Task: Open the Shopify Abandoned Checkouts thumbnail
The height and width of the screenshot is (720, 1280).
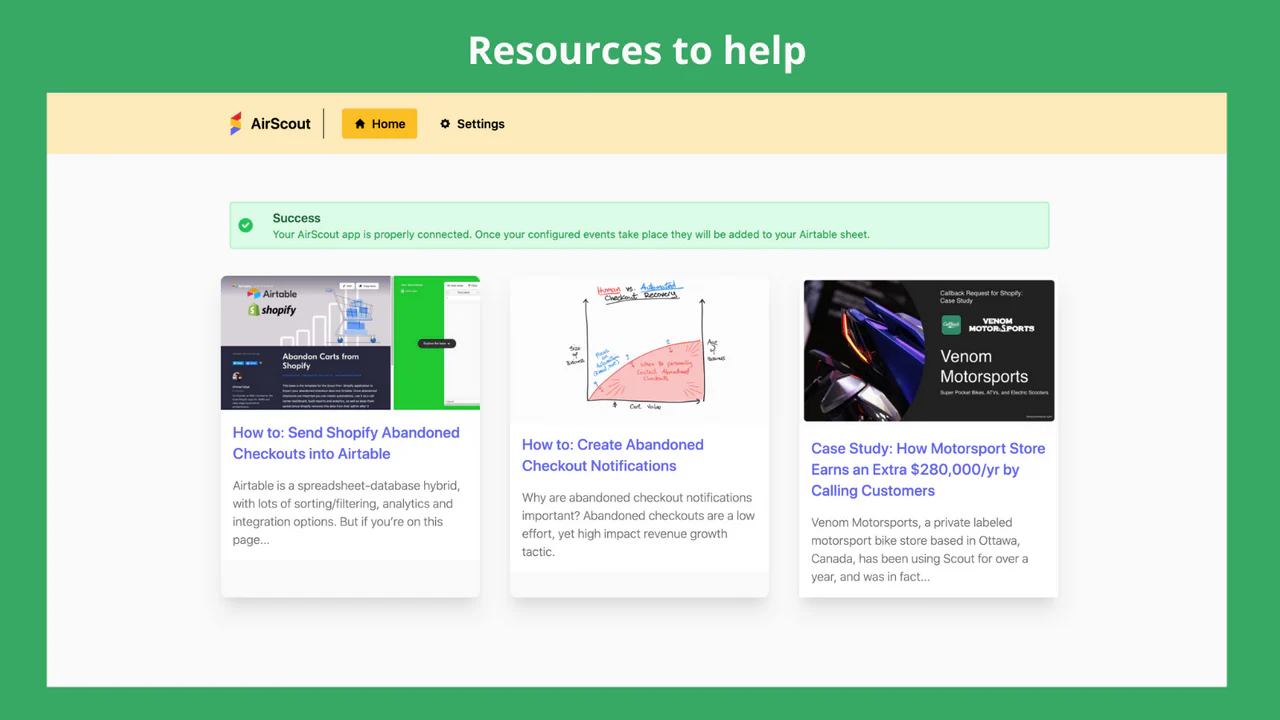Action: click(x=350, y=343)
